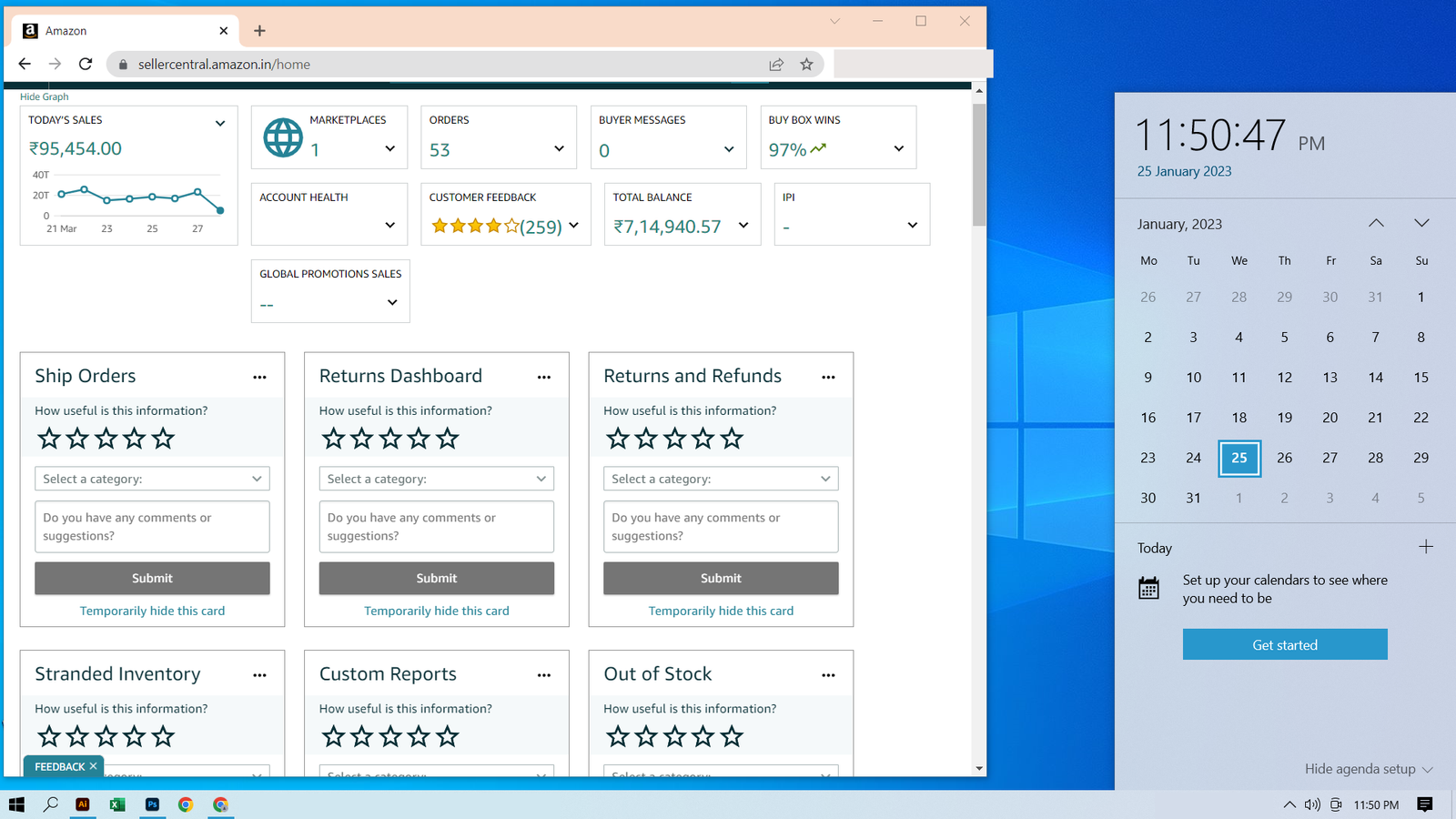Open Select a category dropdown in Ship Orders
1456x819 pixels.
(x=152, y=479)
